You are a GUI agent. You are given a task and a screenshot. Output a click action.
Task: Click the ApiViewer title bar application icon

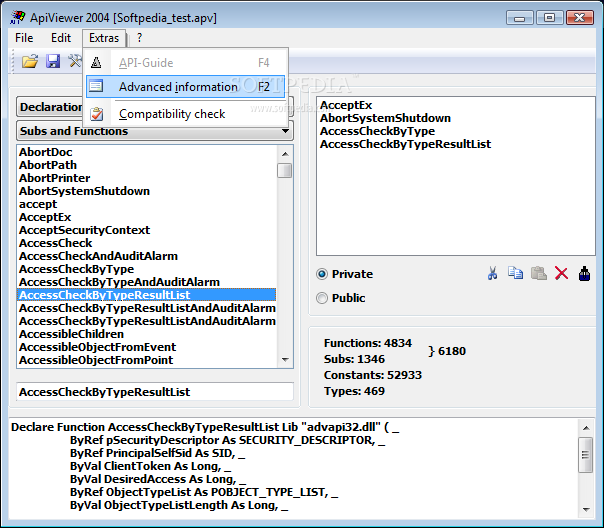pos(18,18)
